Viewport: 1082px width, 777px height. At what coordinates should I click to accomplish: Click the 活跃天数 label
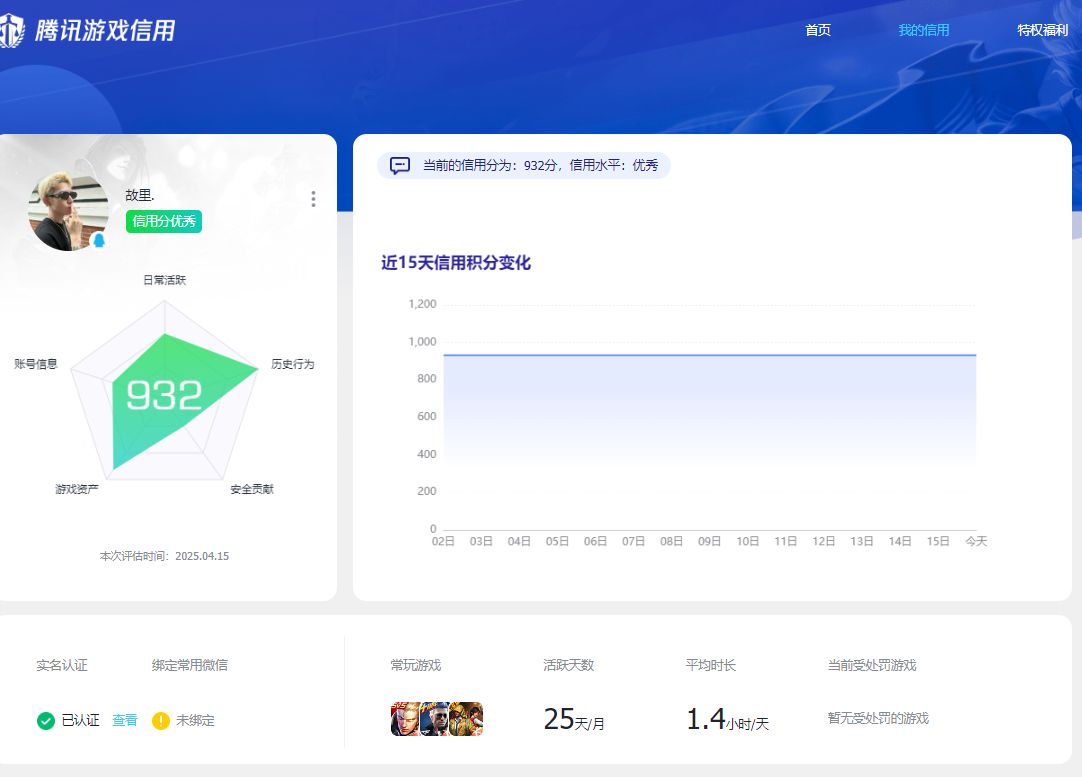[x=569, y=665]
